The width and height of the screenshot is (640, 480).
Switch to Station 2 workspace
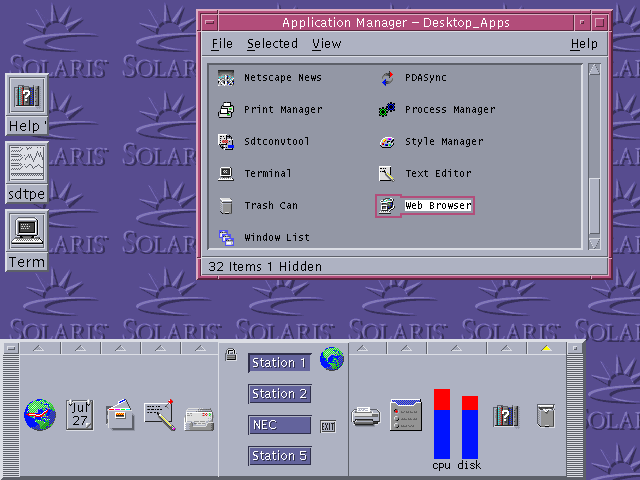click(x=280, y=394)
